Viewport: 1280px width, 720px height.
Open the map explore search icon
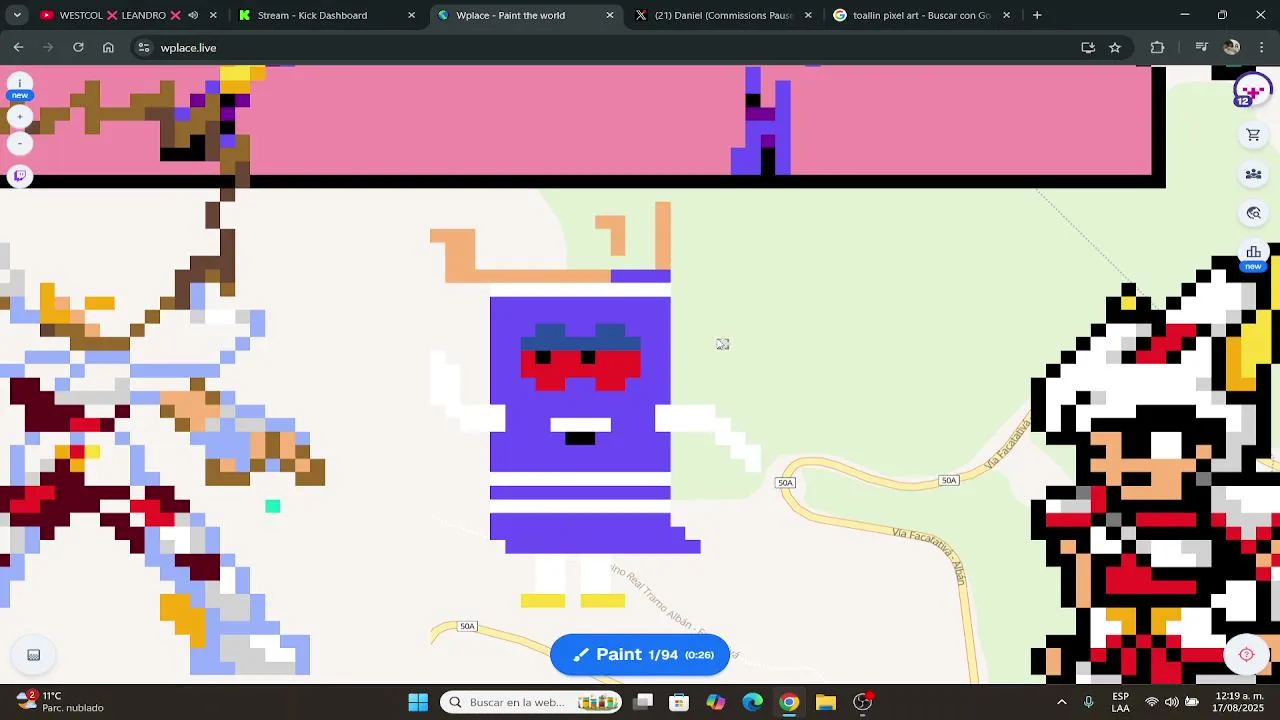coord(1253,213)
